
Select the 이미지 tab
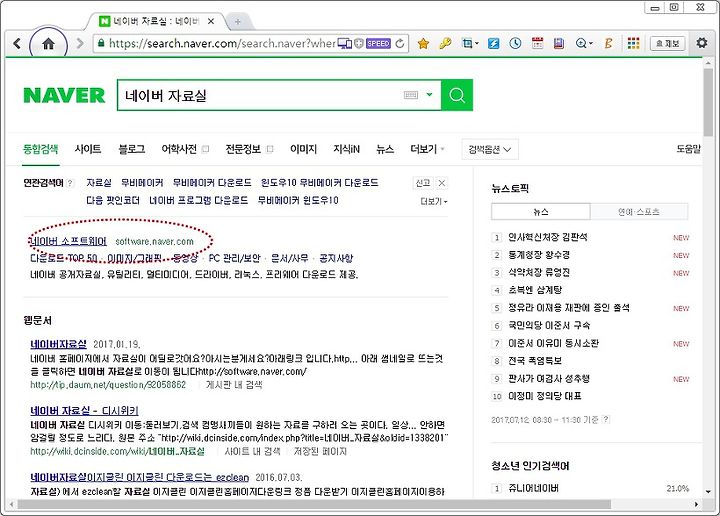click(x=303, y=149)
